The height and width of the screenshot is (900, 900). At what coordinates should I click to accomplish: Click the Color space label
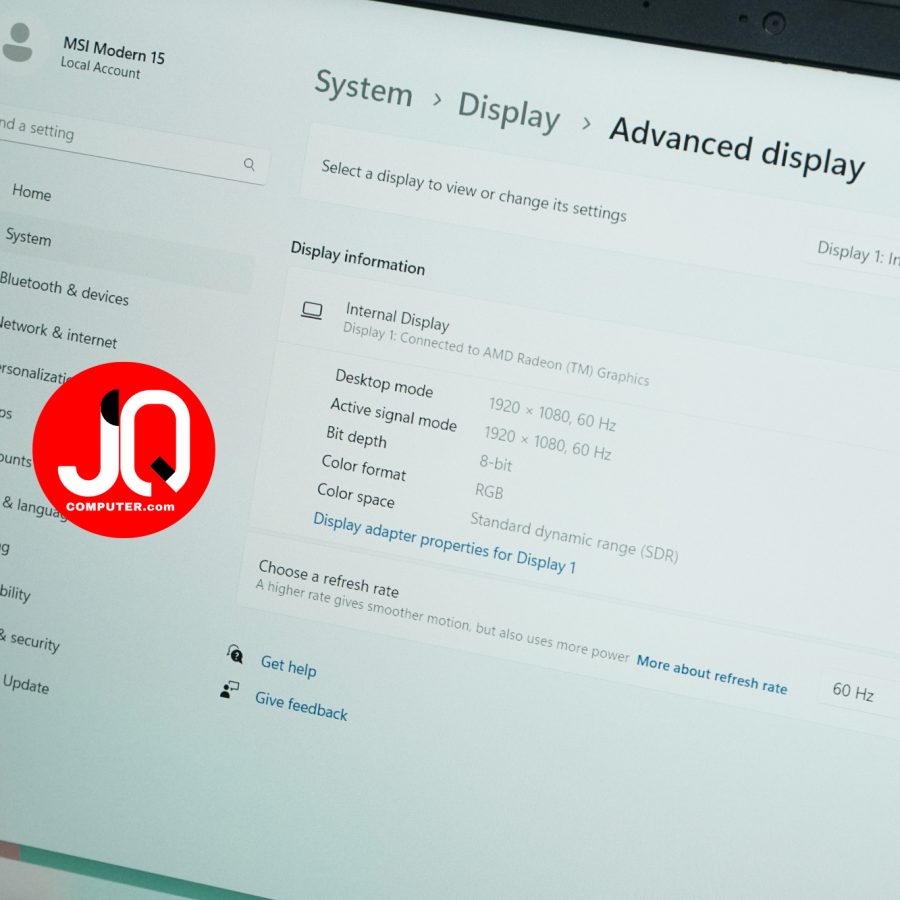[x=356, y=495]
